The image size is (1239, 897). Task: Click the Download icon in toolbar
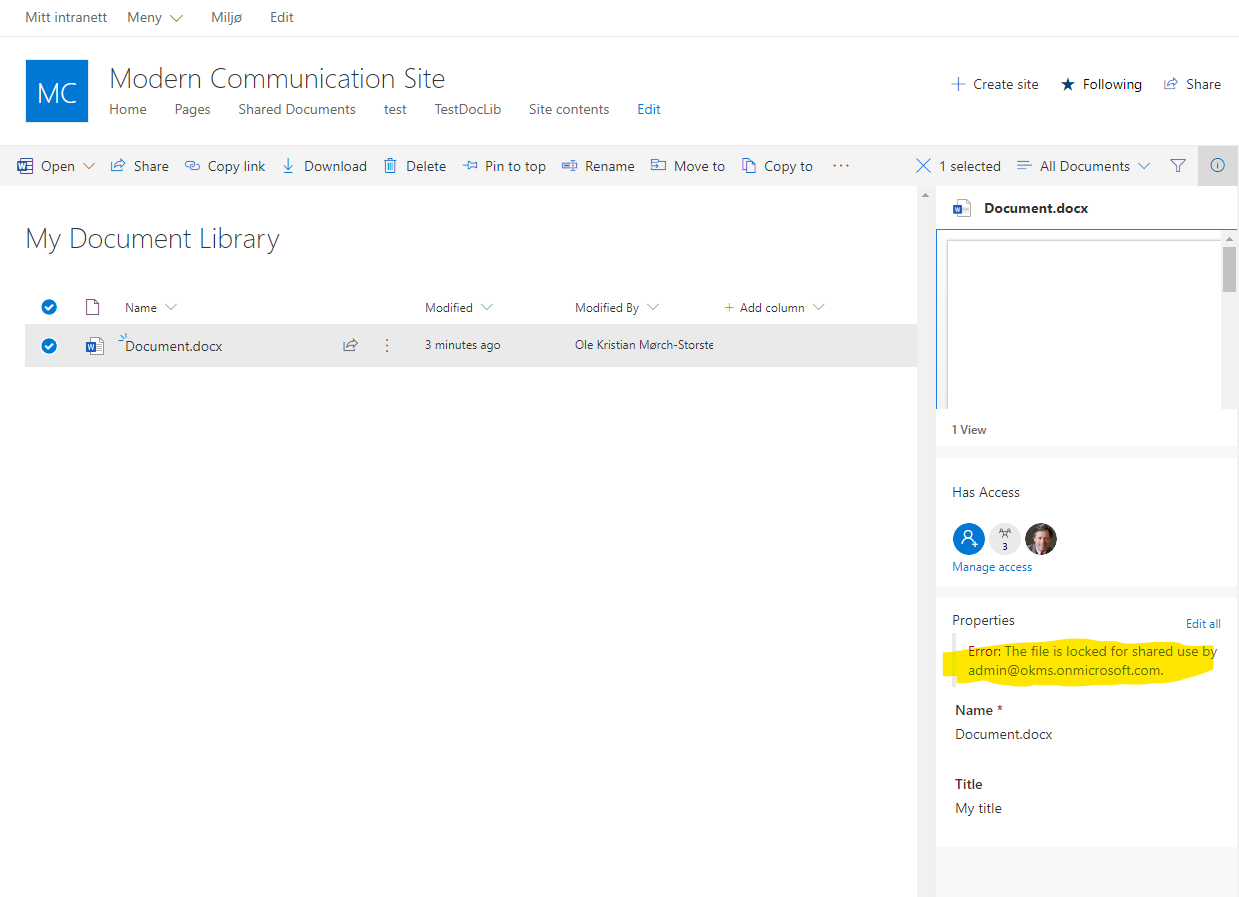pyautogui.click(x=289, y=166)
